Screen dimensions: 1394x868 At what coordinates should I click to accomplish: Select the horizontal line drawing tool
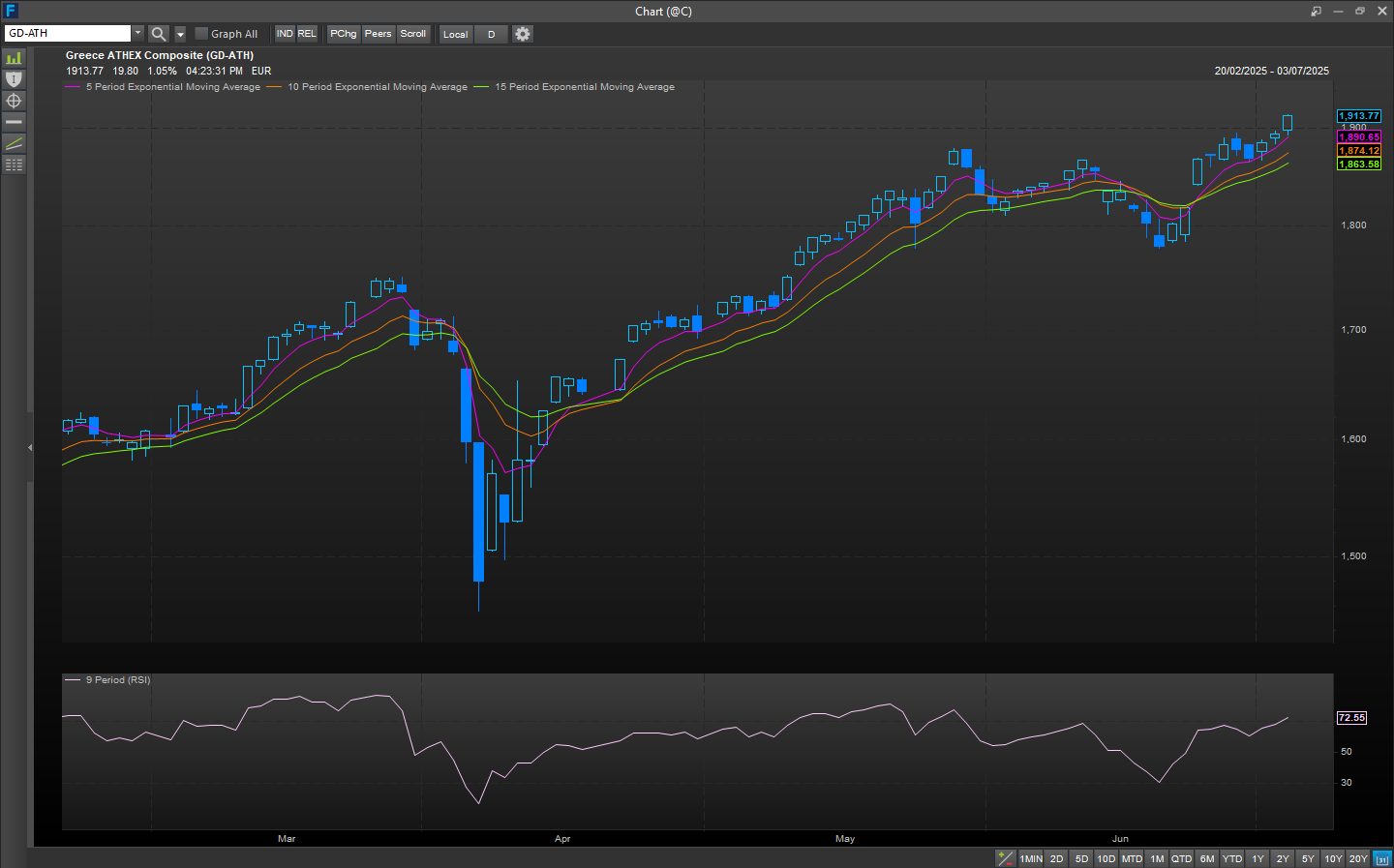coord(14,122)
